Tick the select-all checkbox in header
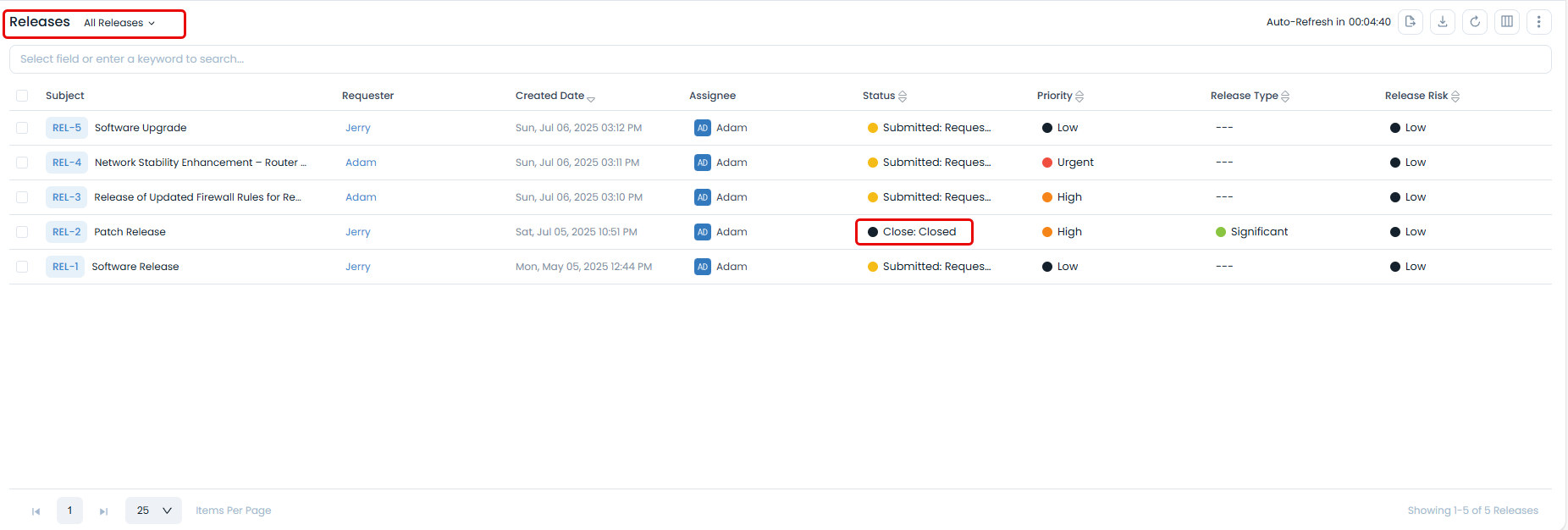The height and width of the screenshot is (530, 1568). tap(22, 96)
